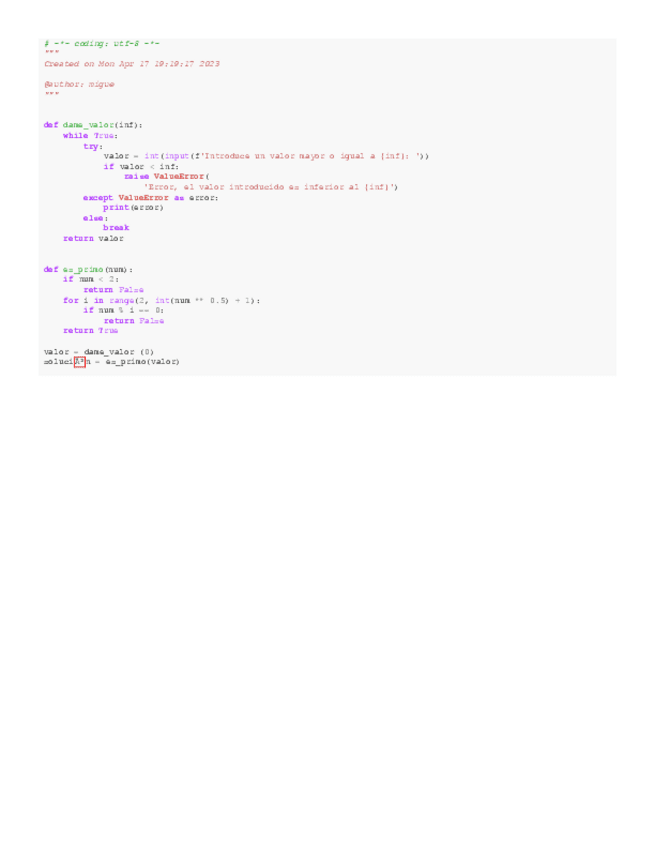Select the 'try:' keyword line
Screen dimensions: 655x848
(93, 147)
